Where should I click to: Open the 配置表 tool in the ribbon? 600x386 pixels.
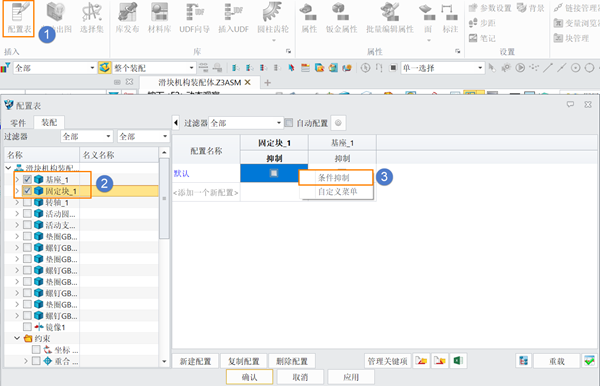click(19, 18)
